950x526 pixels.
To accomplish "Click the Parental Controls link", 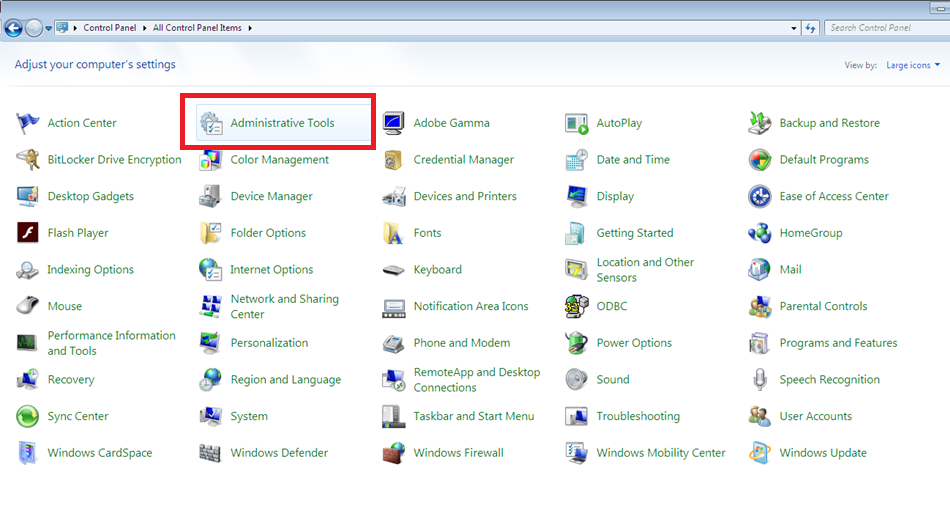I will coord(823,306).
